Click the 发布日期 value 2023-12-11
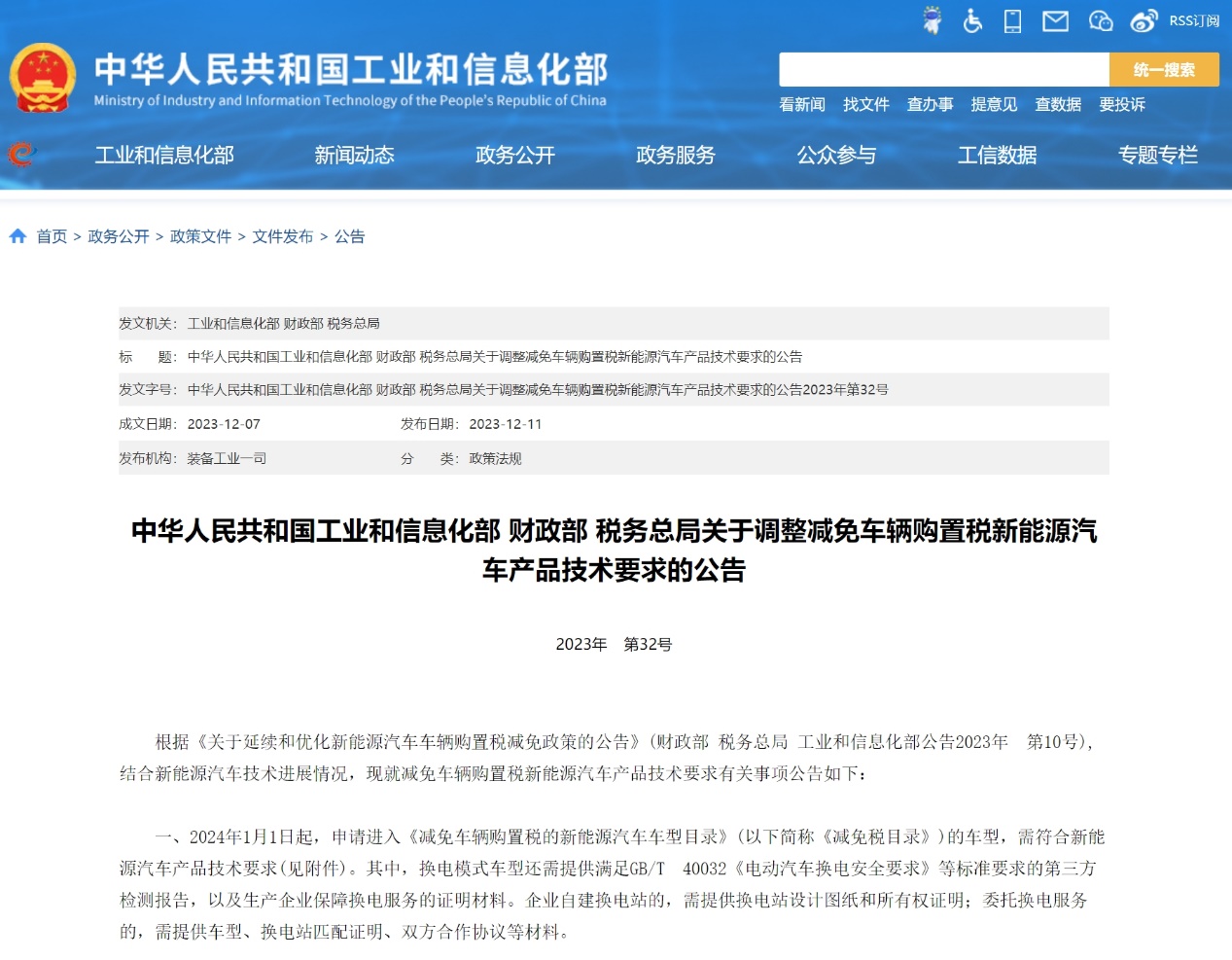Image resolution: width=1232 pixels, height=960 pixels. coord(506,424)
